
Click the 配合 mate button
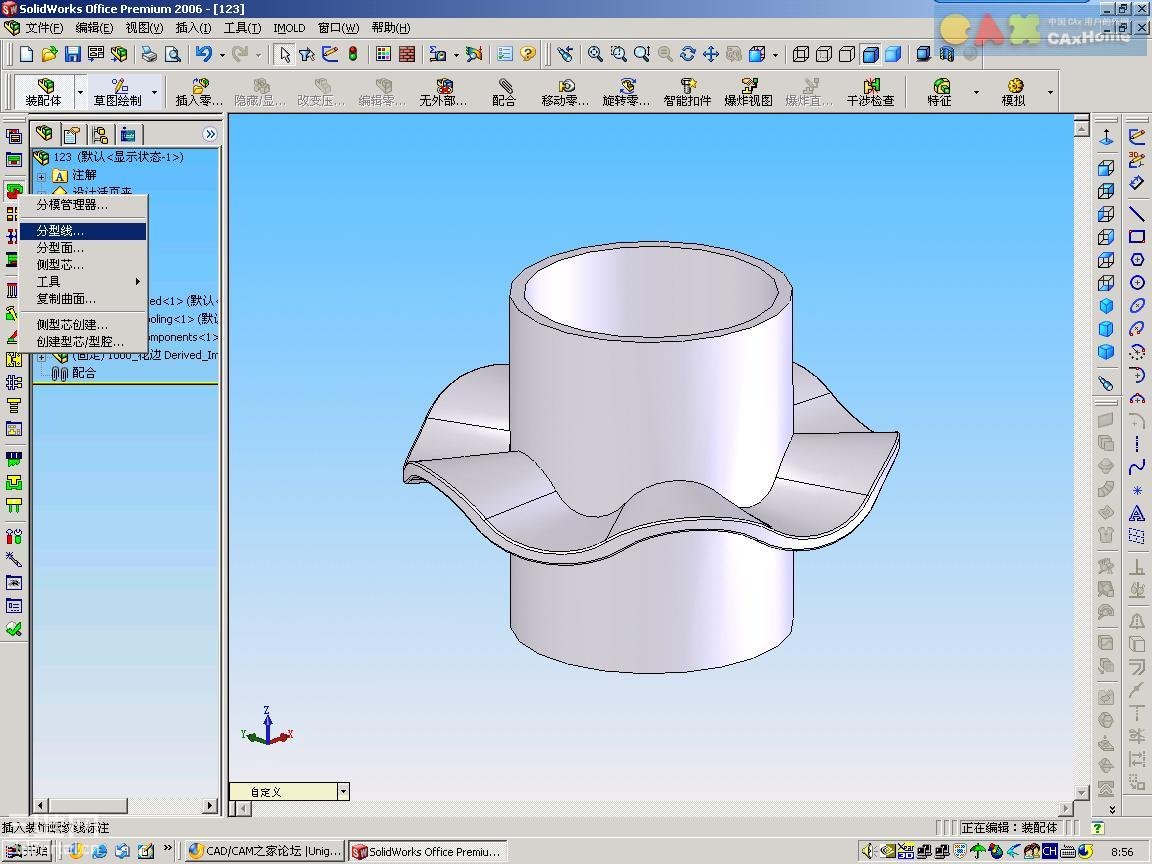(504, 92)
